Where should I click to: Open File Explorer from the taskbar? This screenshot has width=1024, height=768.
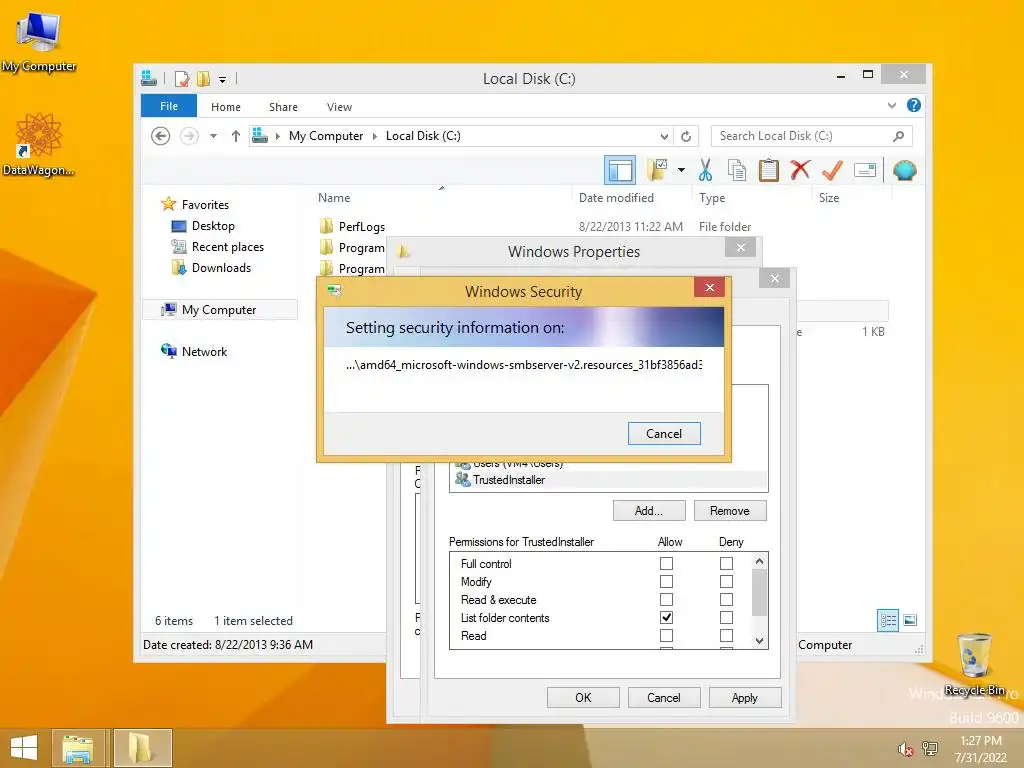pyautogui.click(x=78, y=748)
